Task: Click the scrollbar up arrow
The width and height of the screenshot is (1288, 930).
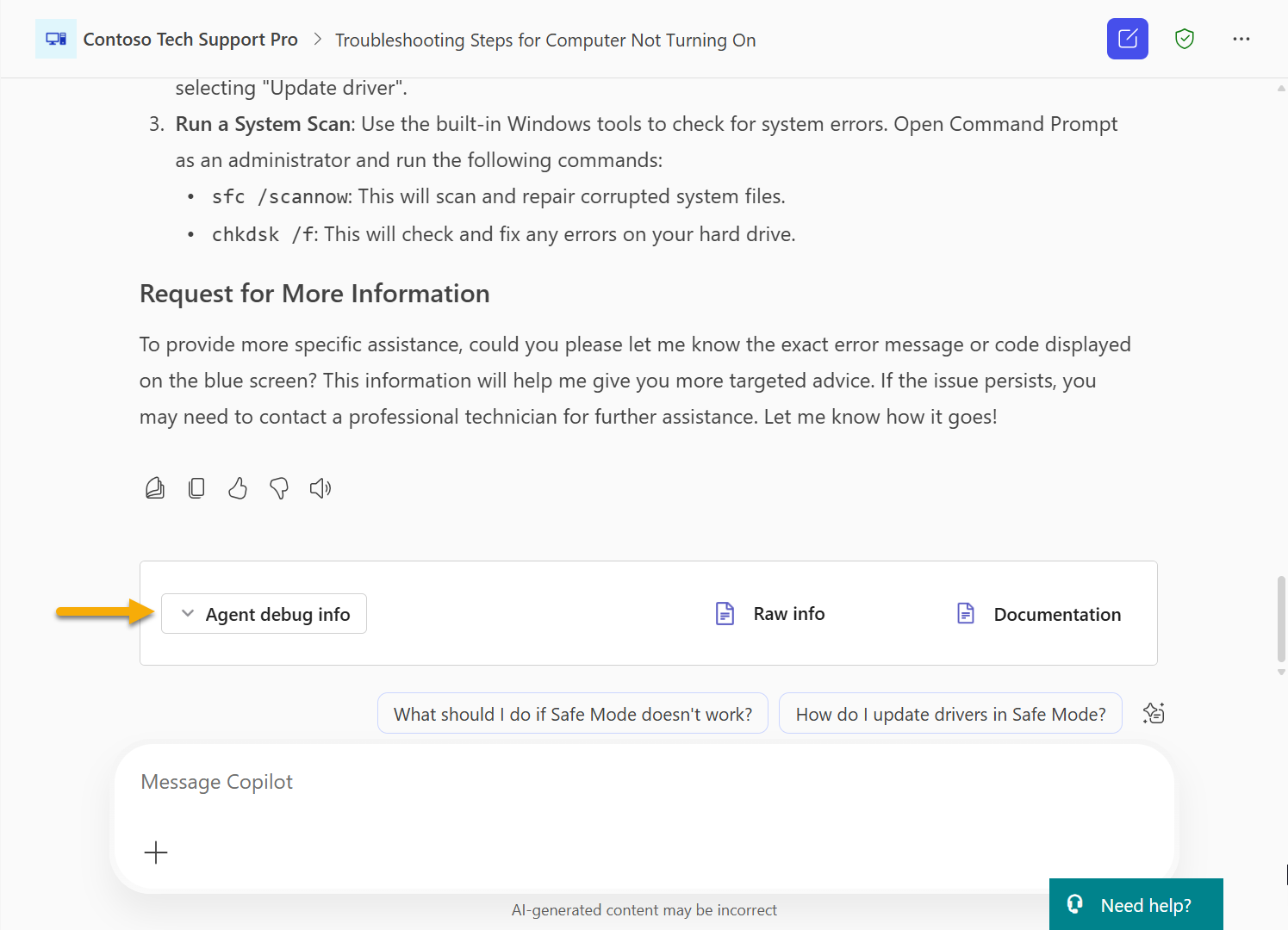Action: pyautogui.click(x=1281, y=88)
